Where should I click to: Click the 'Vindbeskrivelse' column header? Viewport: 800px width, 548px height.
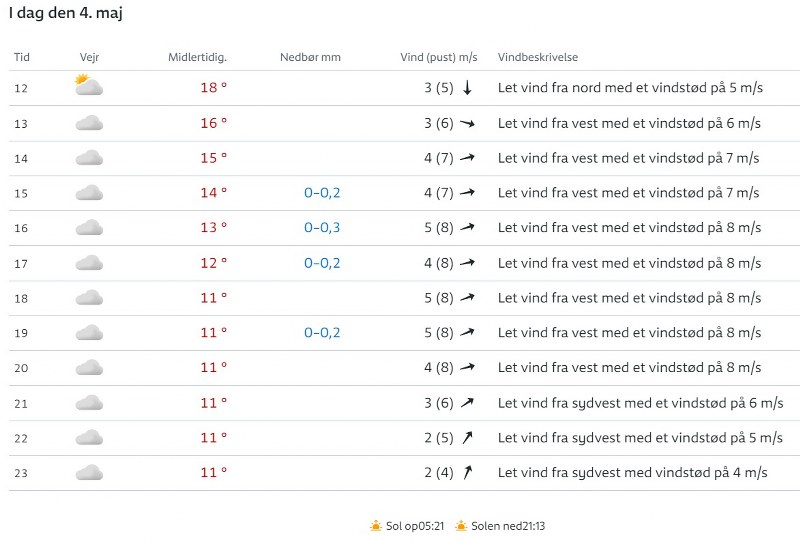[x=538, y=58]
